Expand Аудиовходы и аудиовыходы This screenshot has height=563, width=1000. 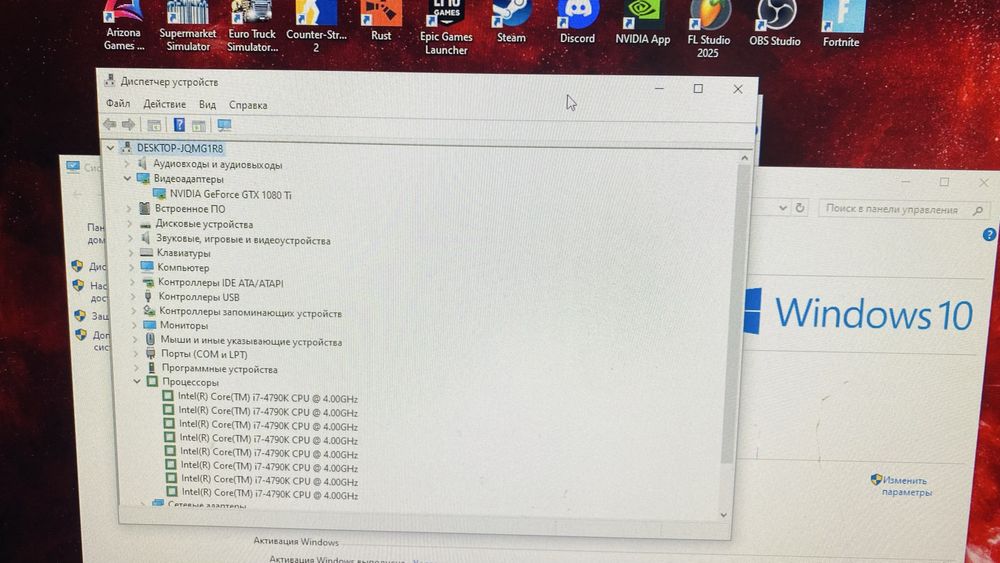(x=126, y=164)
